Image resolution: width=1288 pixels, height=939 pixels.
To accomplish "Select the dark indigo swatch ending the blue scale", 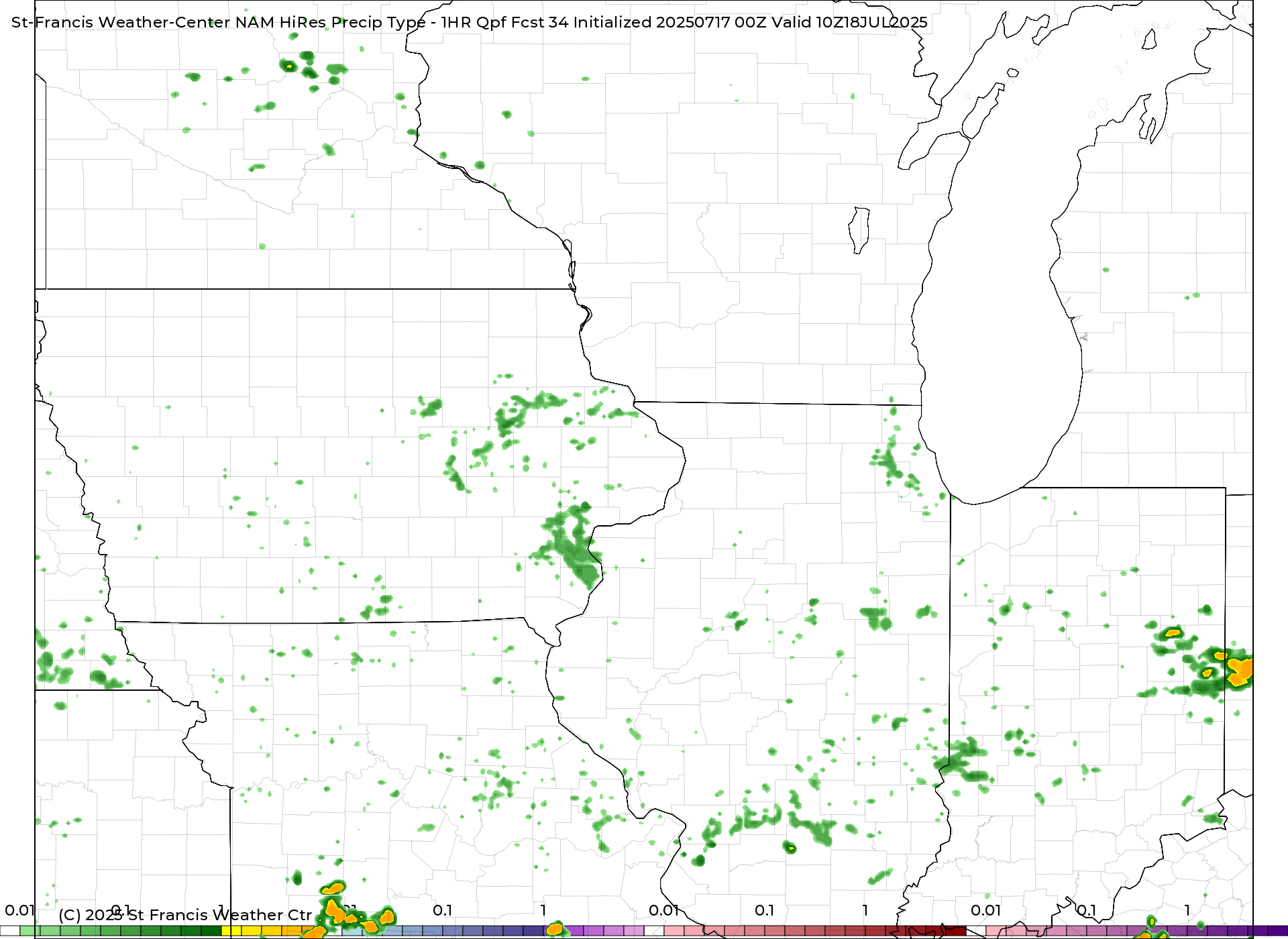I will click(x=533, y=931).
